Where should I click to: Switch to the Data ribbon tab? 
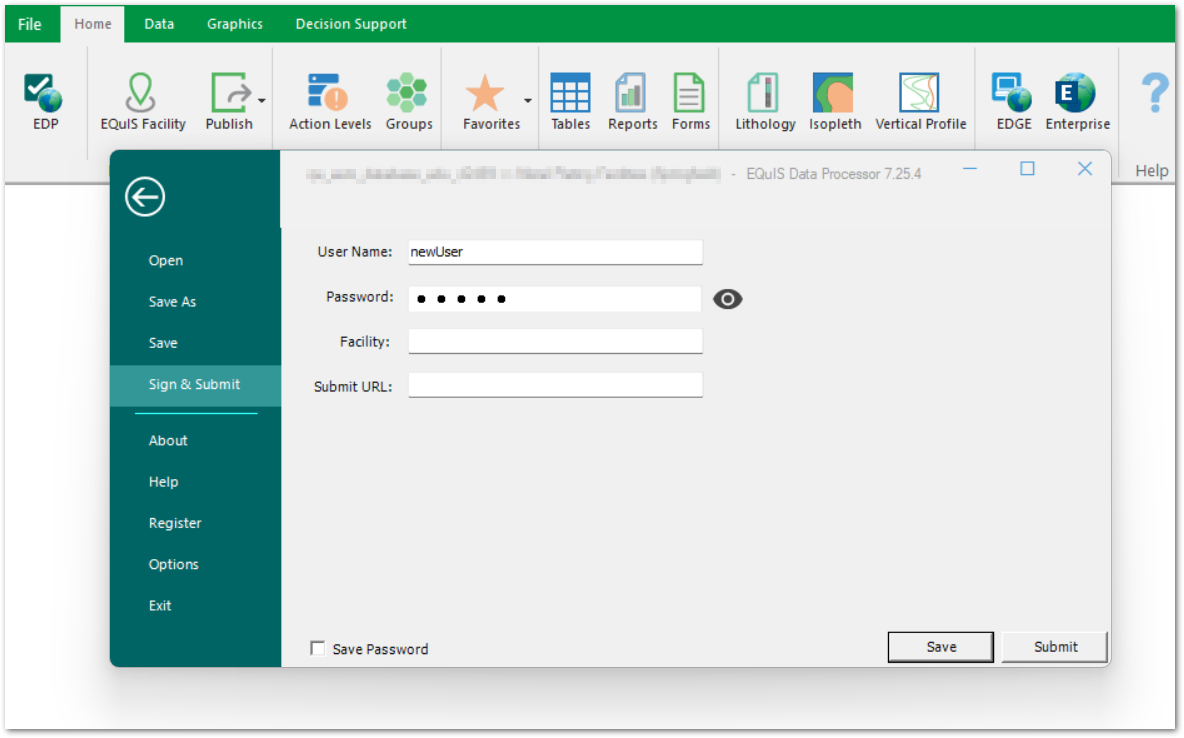(x=158, y=23)
